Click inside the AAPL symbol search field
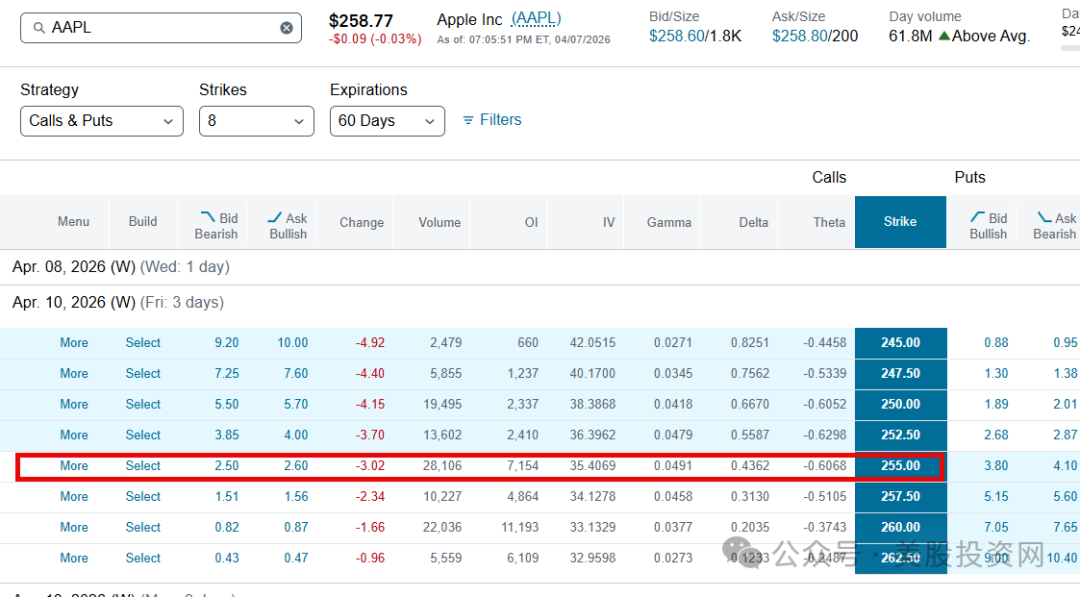Image resolution: width=1080 pixels, height=597 pixels. [160, 27]
